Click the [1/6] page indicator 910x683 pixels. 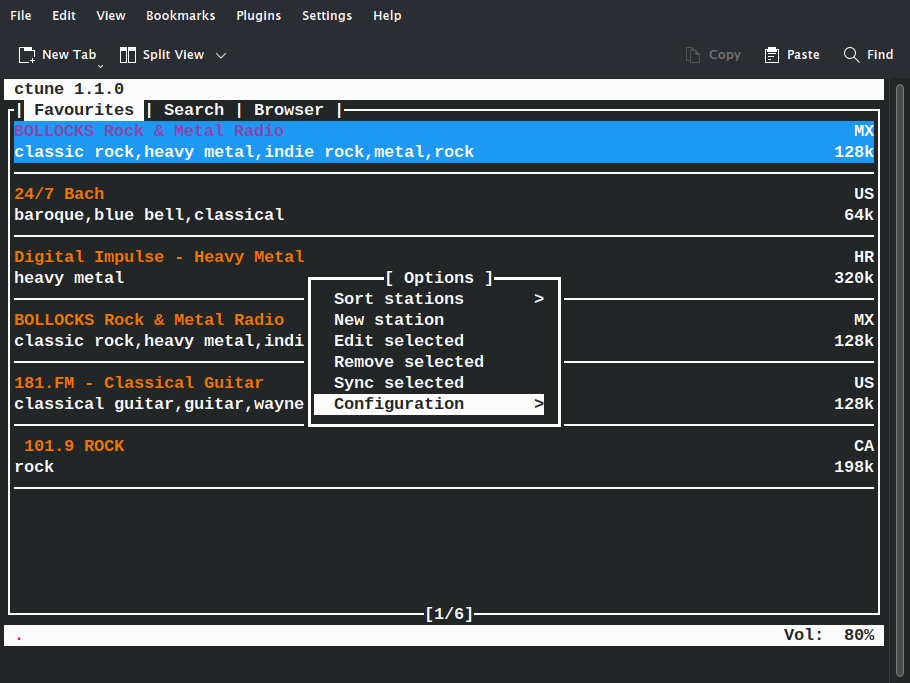click(449, 614)
